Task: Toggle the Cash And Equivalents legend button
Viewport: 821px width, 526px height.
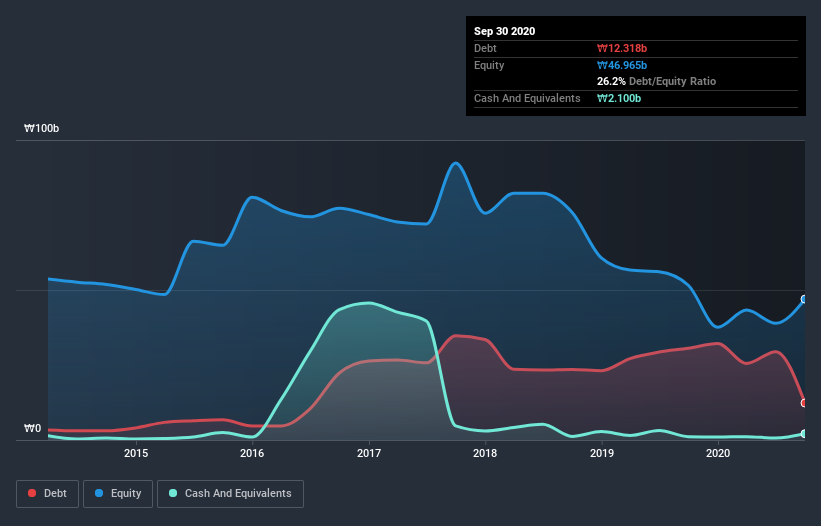Action: (230, 494)
